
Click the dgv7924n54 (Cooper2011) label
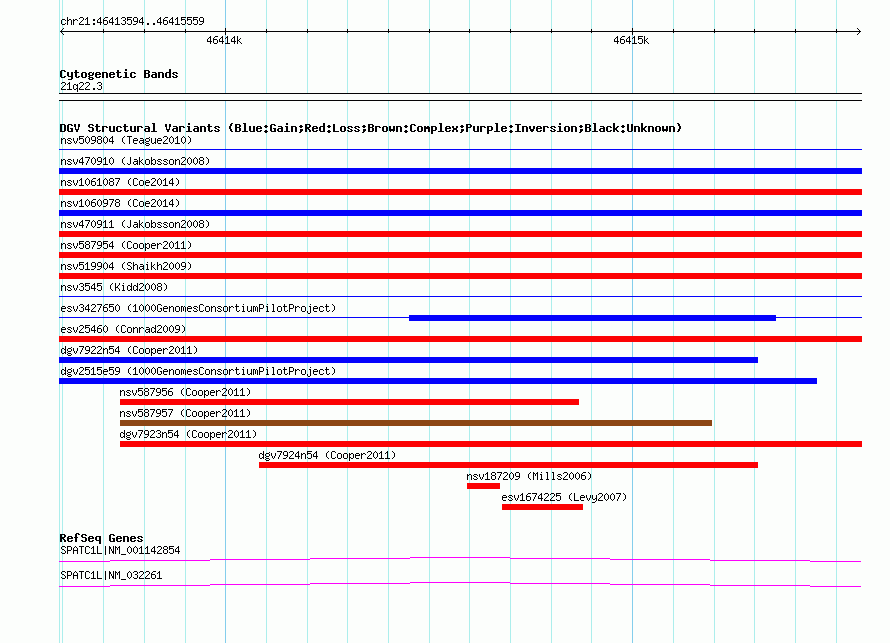(327, 455)
